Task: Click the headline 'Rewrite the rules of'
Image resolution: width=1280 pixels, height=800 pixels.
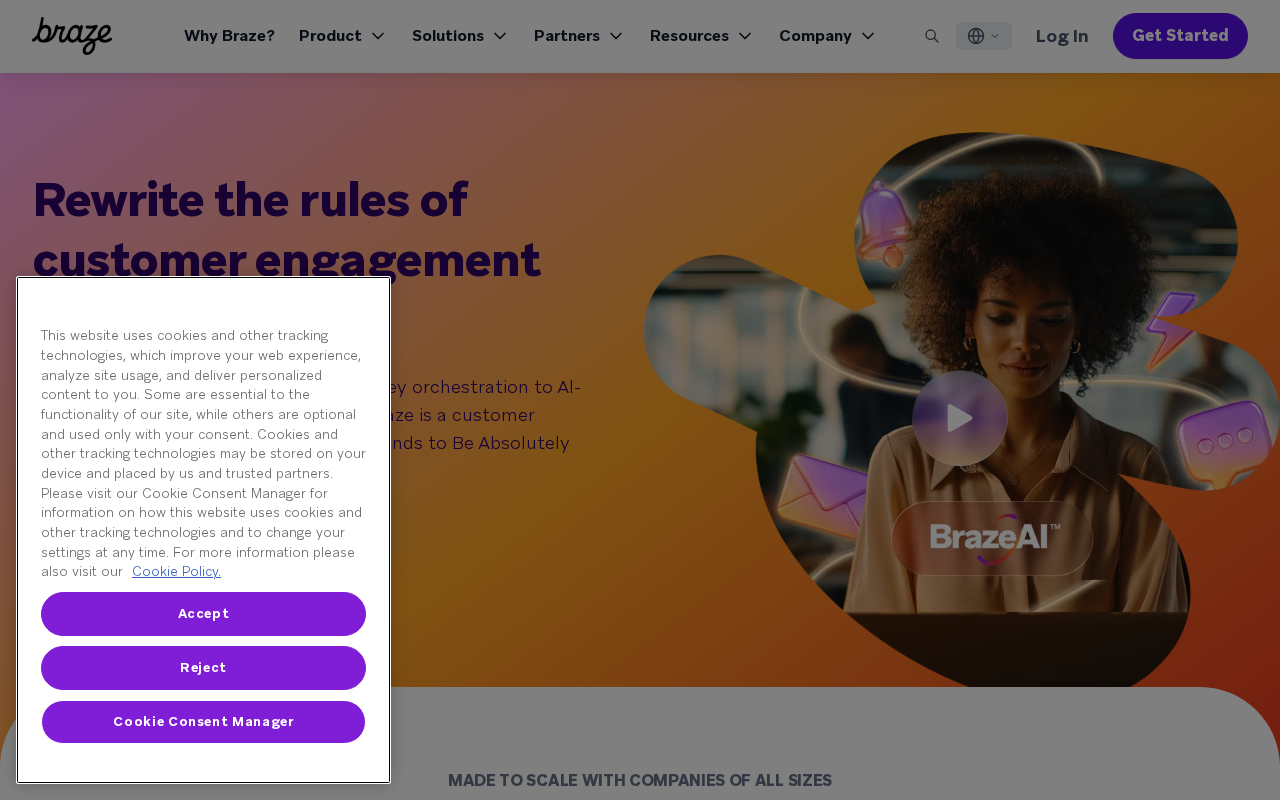Action: 250,200
